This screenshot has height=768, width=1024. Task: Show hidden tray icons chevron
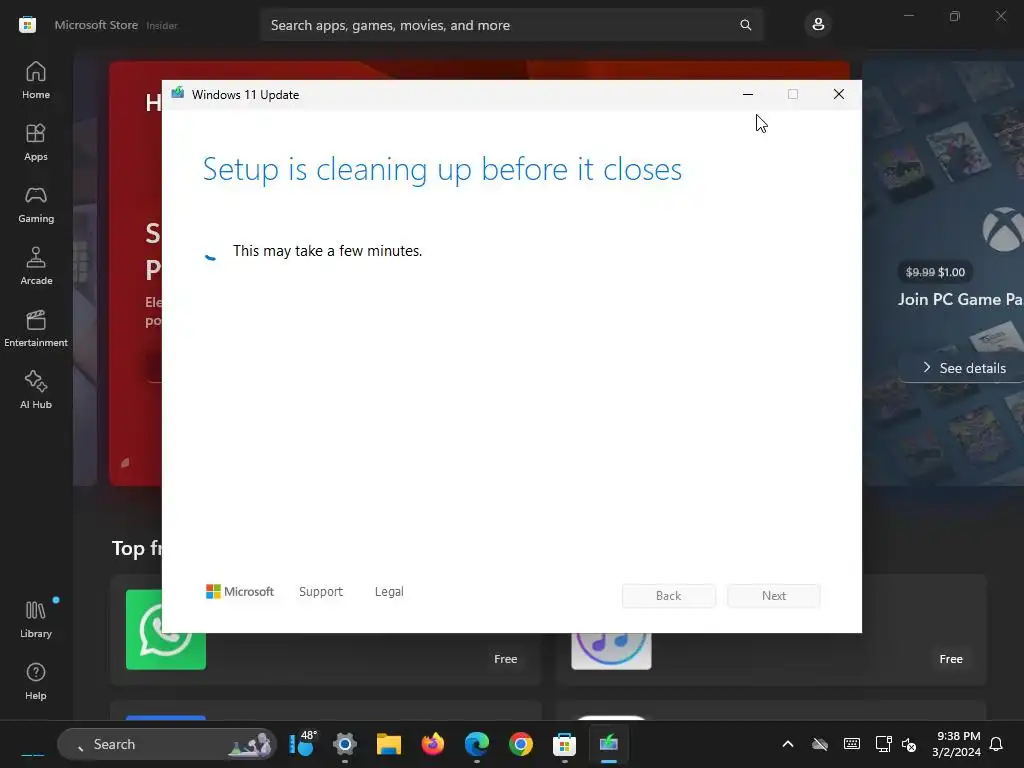(x=788, y=744)
